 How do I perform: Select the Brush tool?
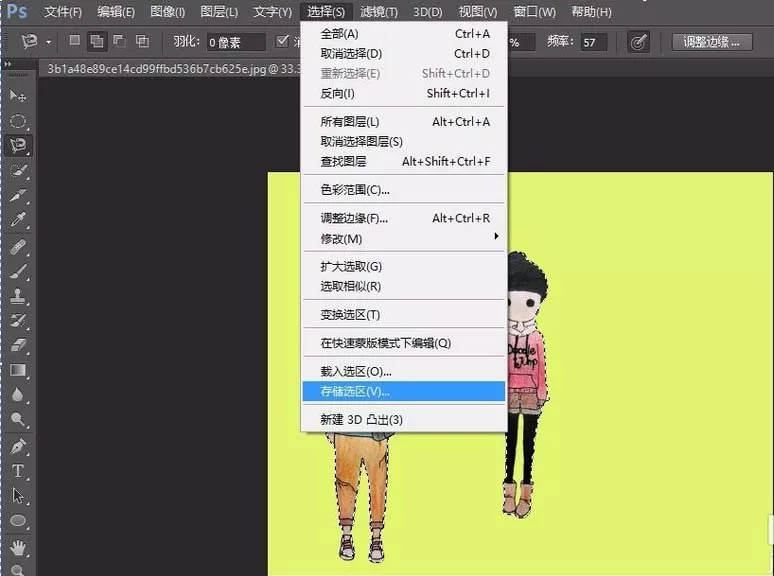[x=18, y=271]
